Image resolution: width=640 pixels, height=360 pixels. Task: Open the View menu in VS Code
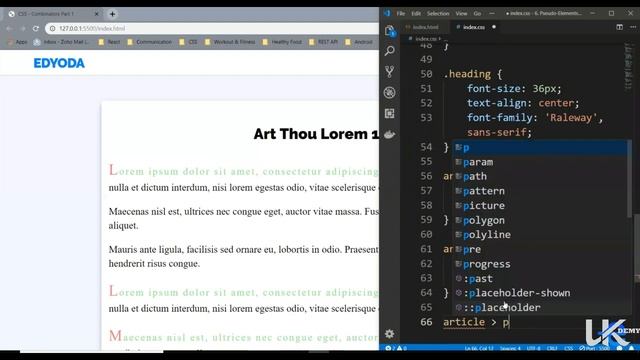461,13
